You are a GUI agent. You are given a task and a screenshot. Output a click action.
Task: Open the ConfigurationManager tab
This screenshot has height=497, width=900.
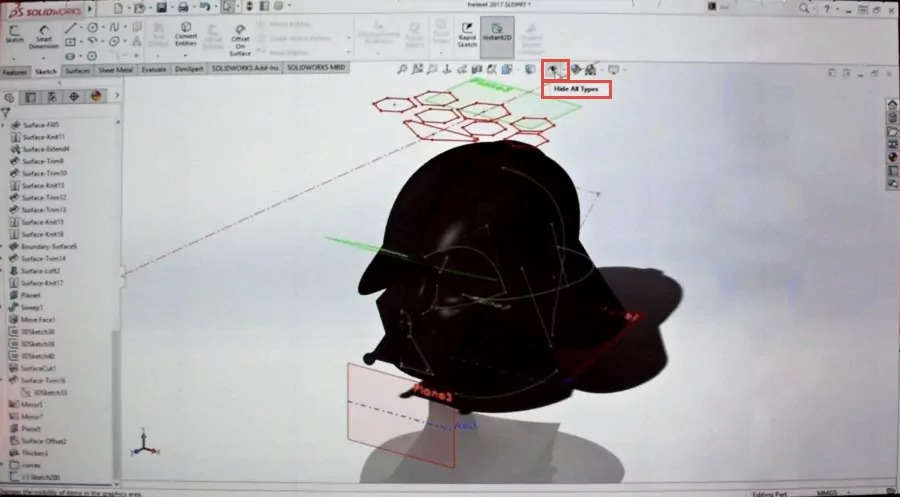coord(52,97)
